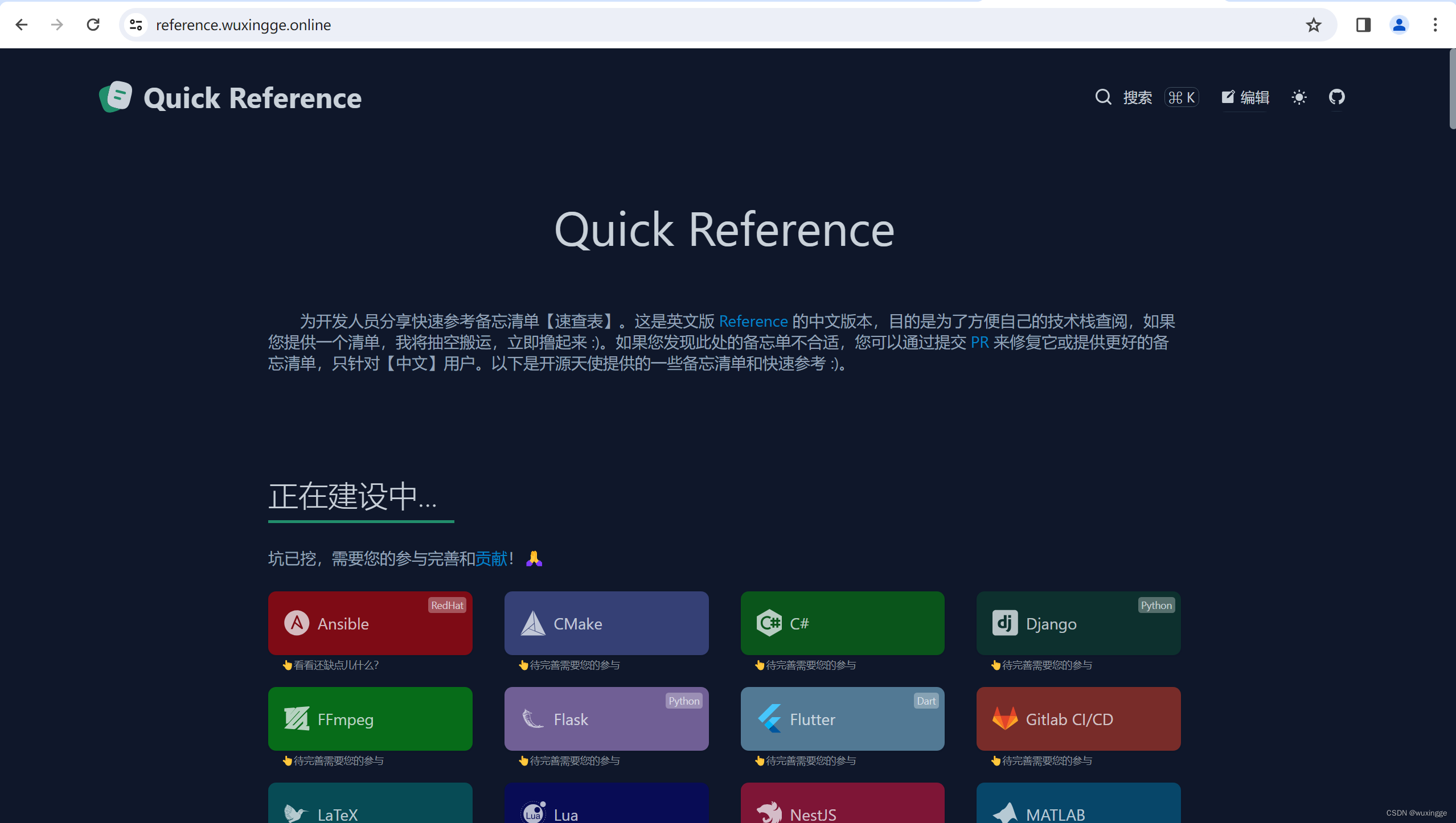Screen dimensions: 1456x823
Task: Open the C# card
Action: click(x=842, y=623)
